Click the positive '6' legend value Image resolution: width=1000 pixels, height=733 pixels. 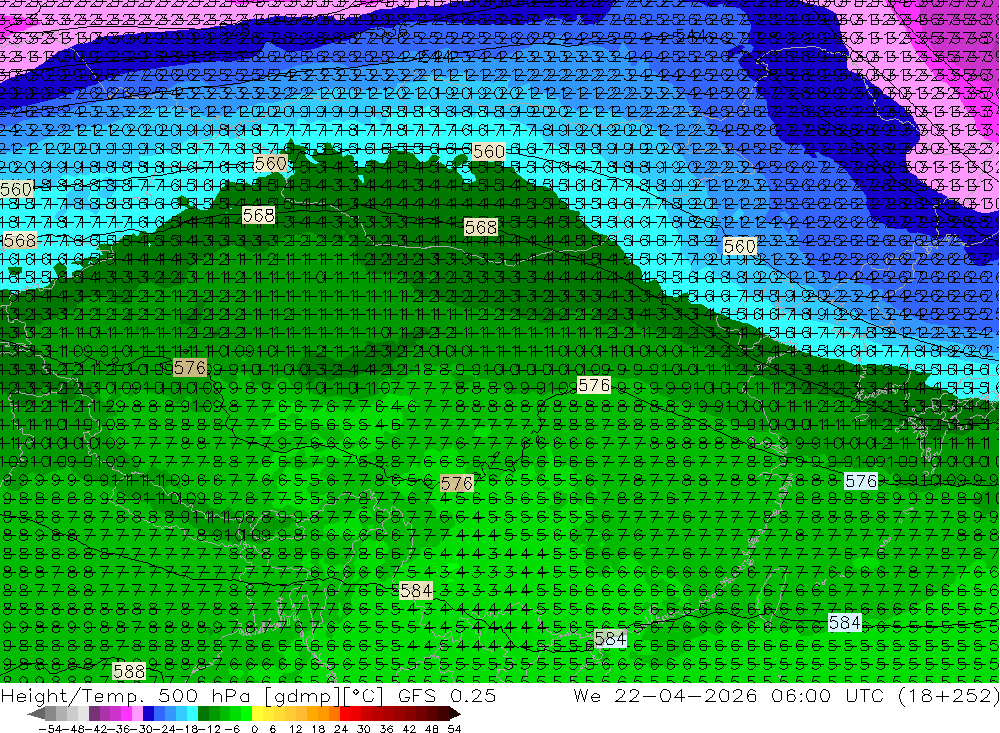click(272, 729)
